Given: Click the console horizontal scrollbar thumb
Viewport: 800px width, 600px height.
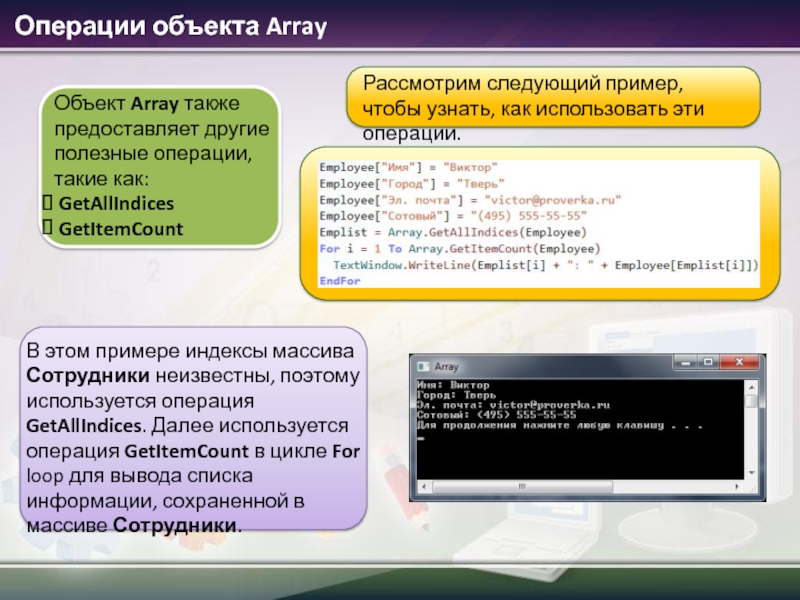Looking at the screenshot, I should (x=522, y=487).
